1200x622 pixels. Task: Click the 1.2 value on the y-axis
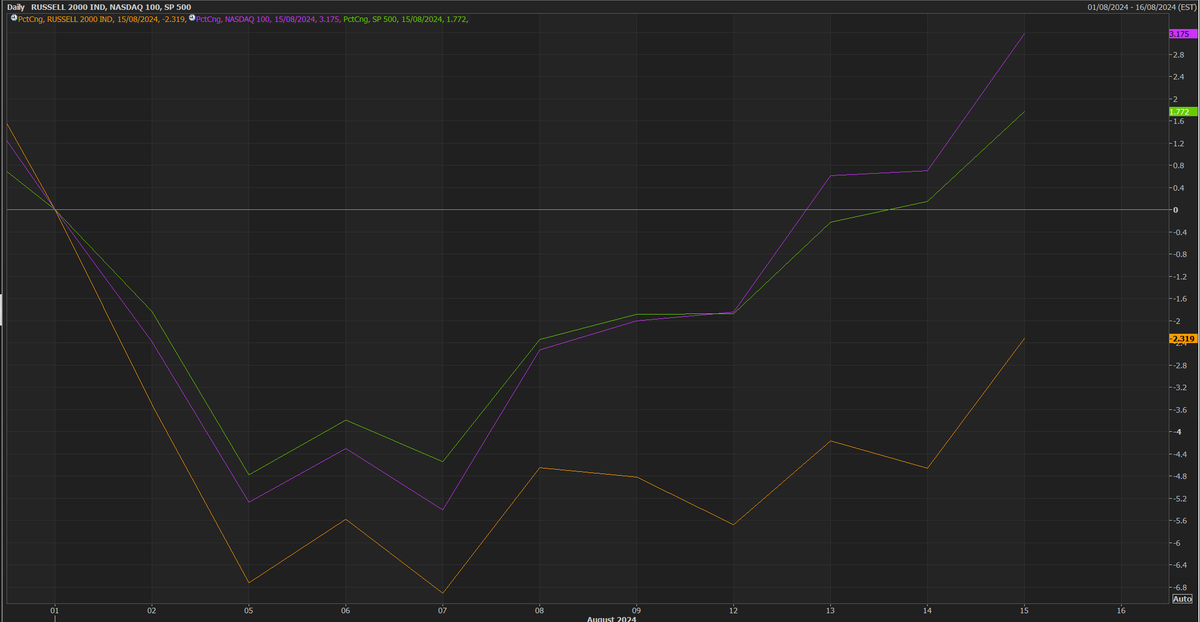(x=1178, y=143)
